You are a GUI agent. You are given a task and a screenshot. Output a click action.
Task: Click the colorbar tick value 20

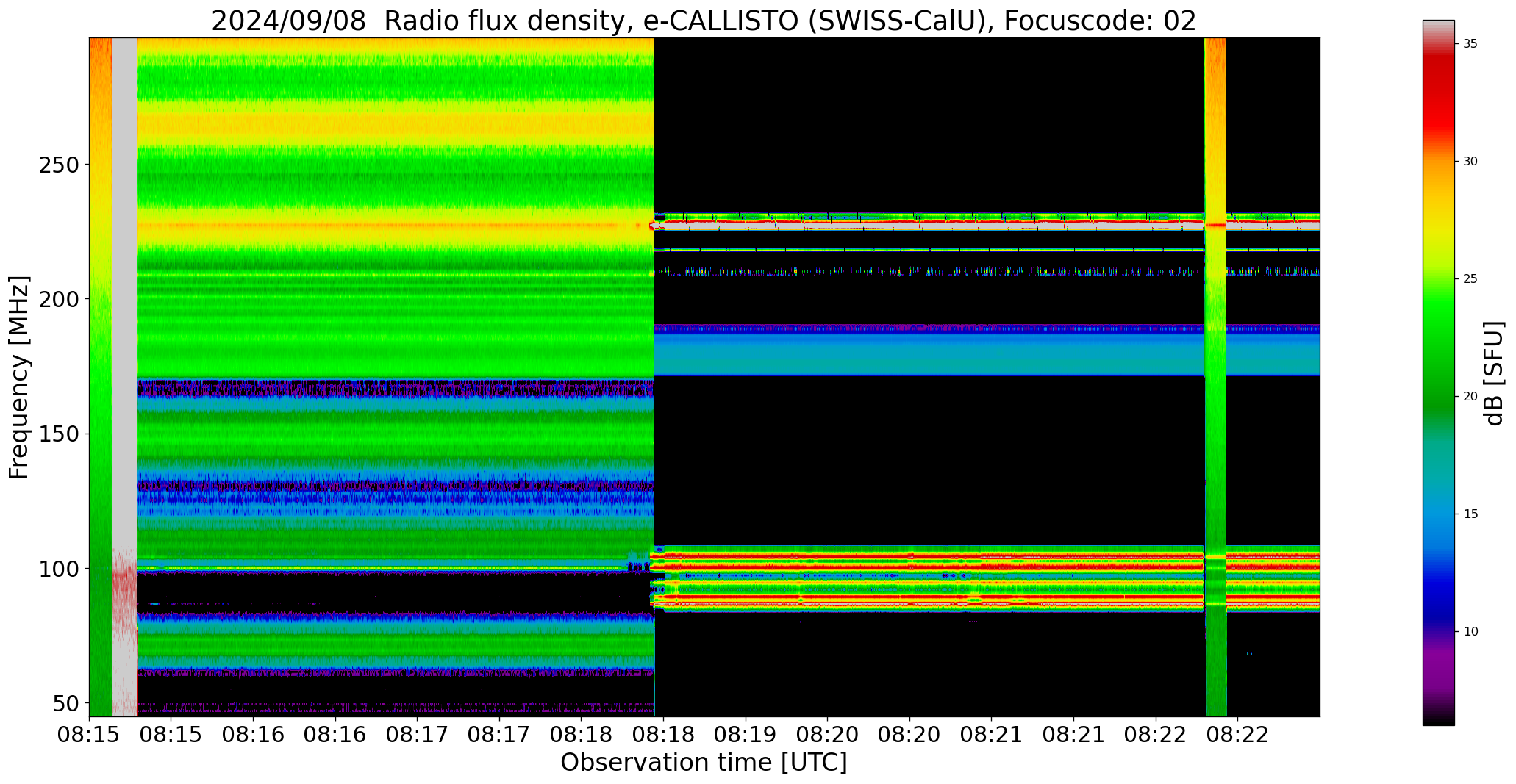[1470, 397]
